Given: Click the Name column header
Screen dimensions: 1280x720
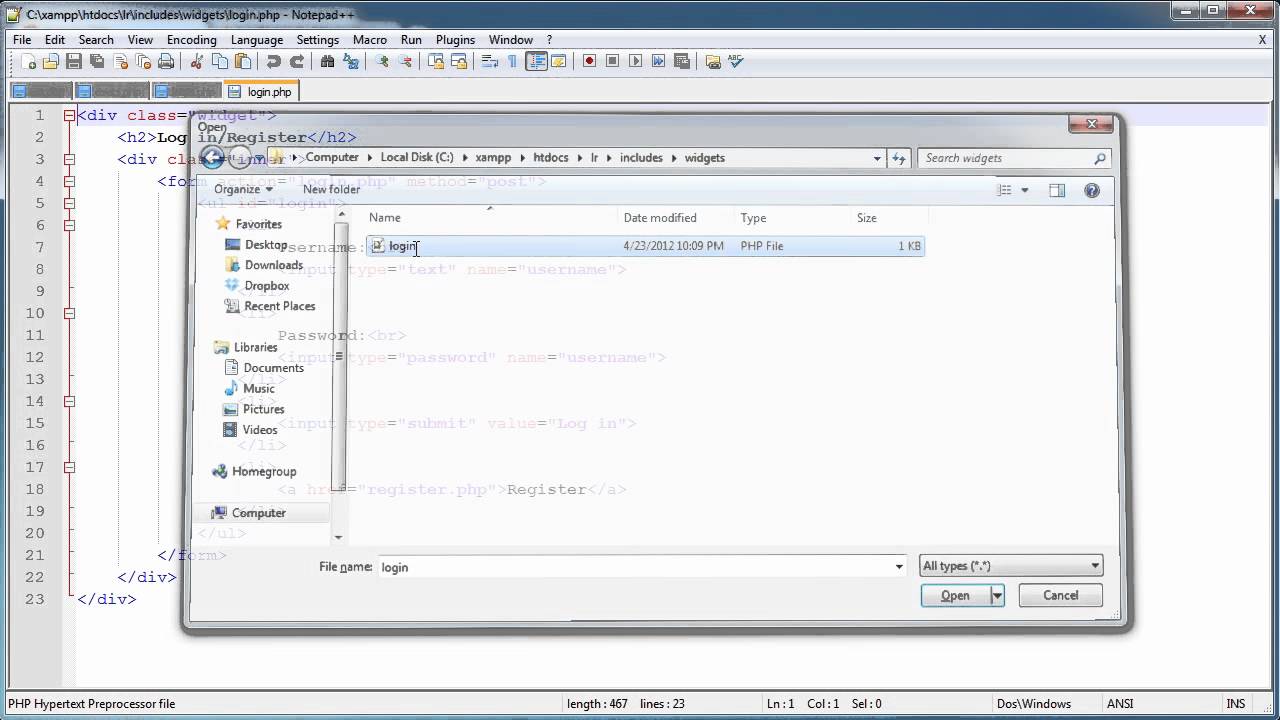Looking at the screenshot, I should pos(384,218).
